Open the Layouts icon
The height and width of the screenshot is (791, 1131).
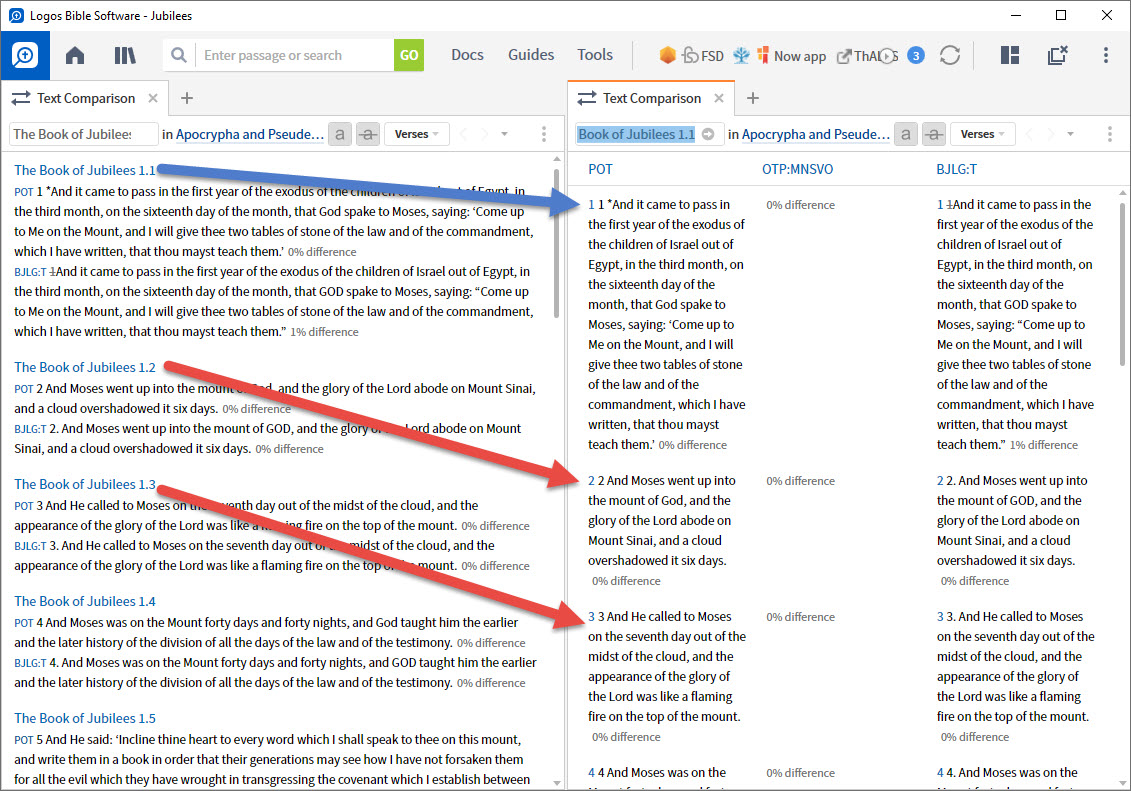click(x=1009, y=55)
